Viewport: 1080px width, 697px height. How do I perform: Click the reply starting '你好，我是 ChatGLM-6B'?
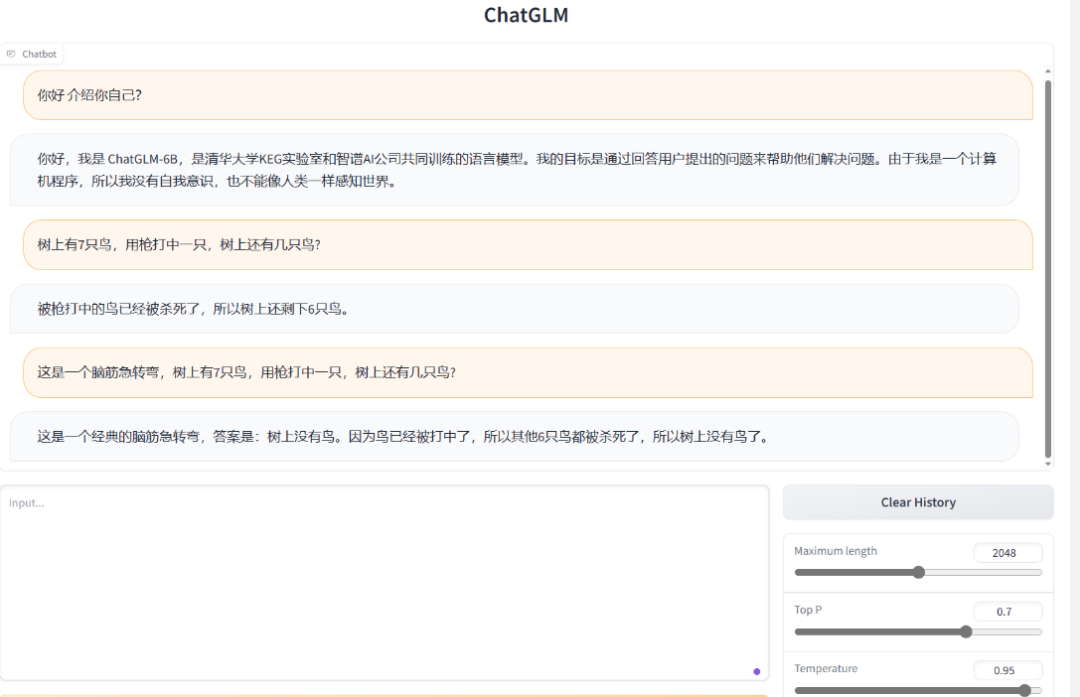pyautogui.click(x=514, y=170)
